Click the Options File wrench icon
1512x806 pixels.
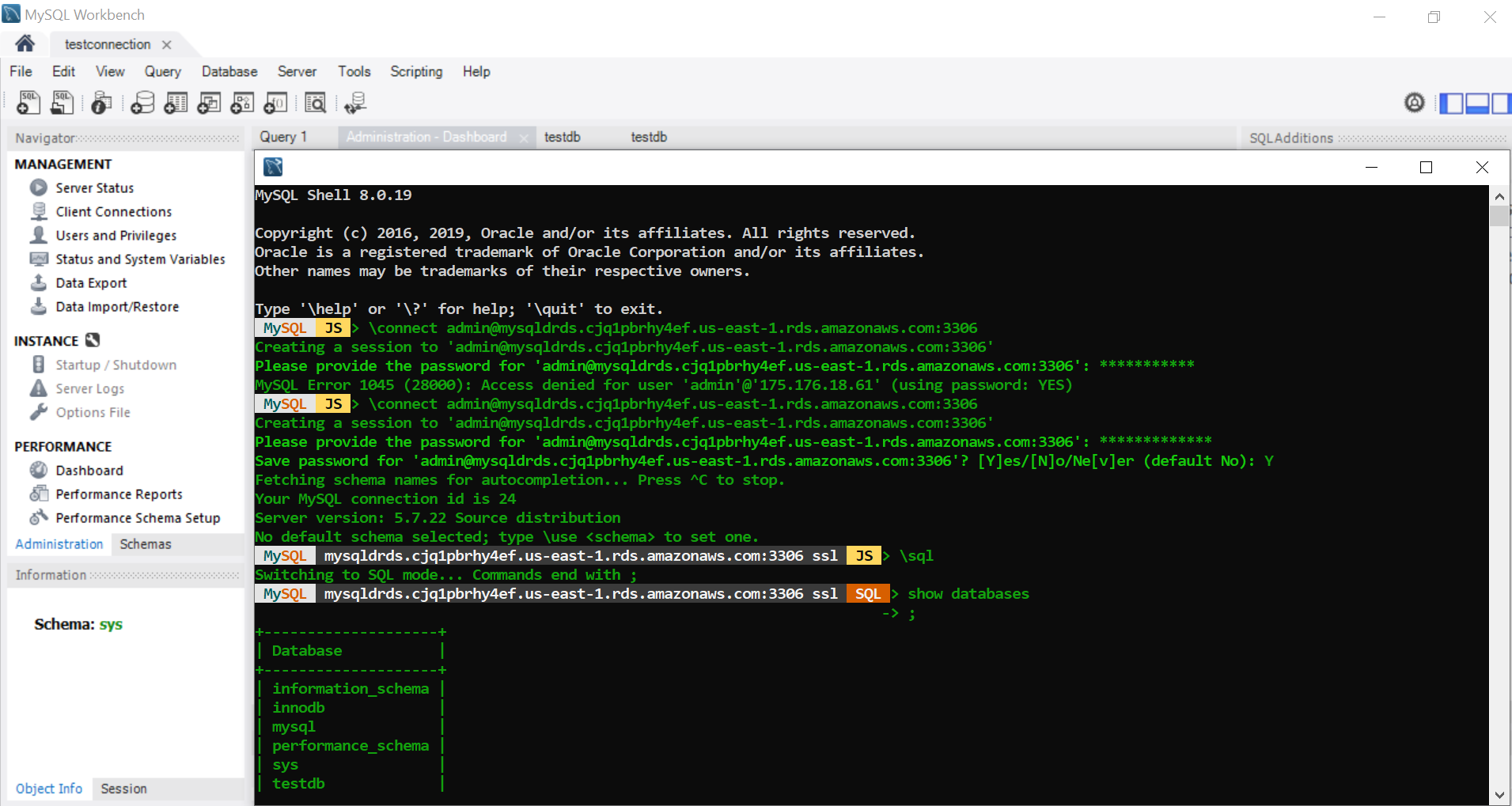point(39,412)
